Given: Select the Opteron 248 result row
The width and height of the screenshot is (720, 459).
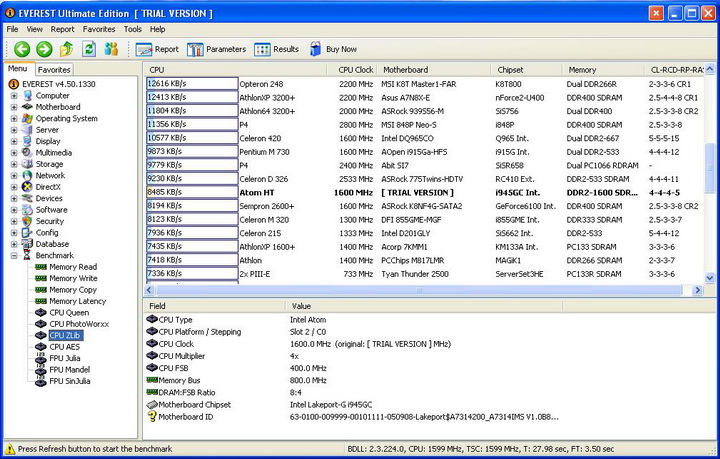Looking at the screenshot, I should point(423,84).
